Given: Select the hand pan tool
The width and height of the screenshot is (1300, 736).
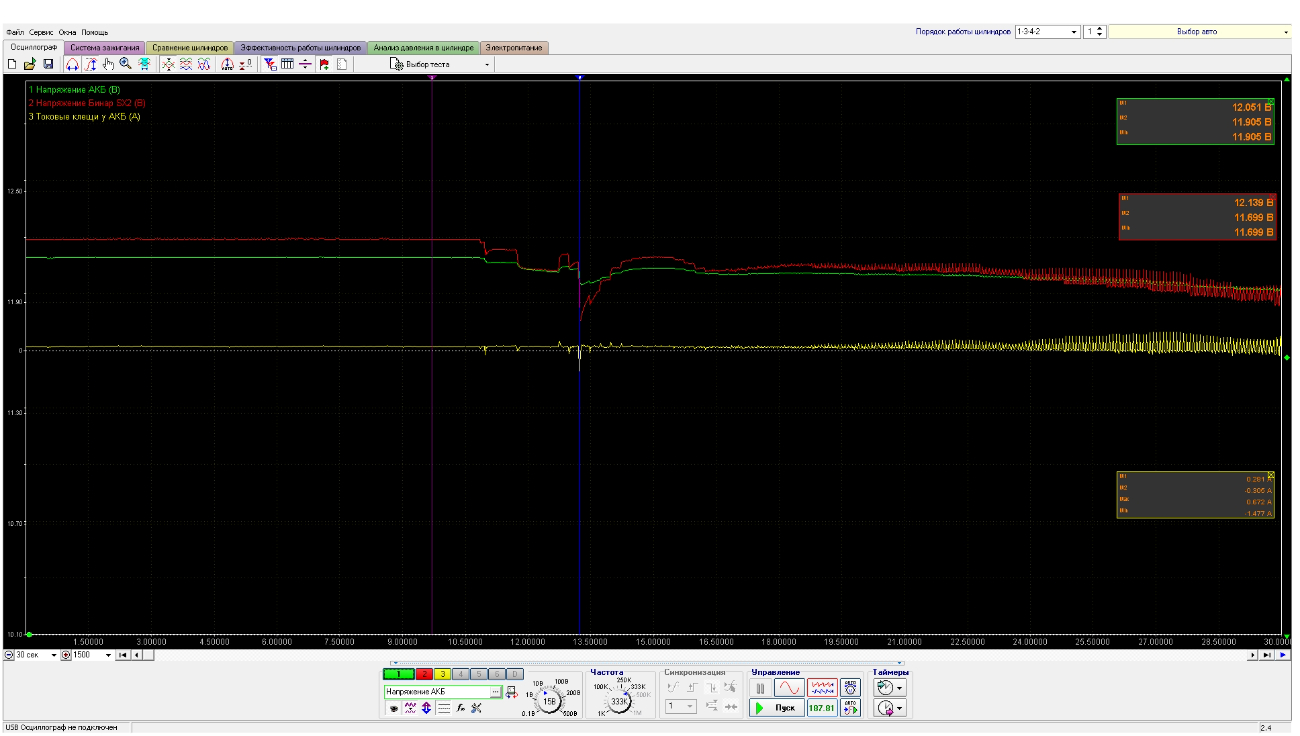Looking at the screenshot, I should pyautogui.click(x=108, y=64).
